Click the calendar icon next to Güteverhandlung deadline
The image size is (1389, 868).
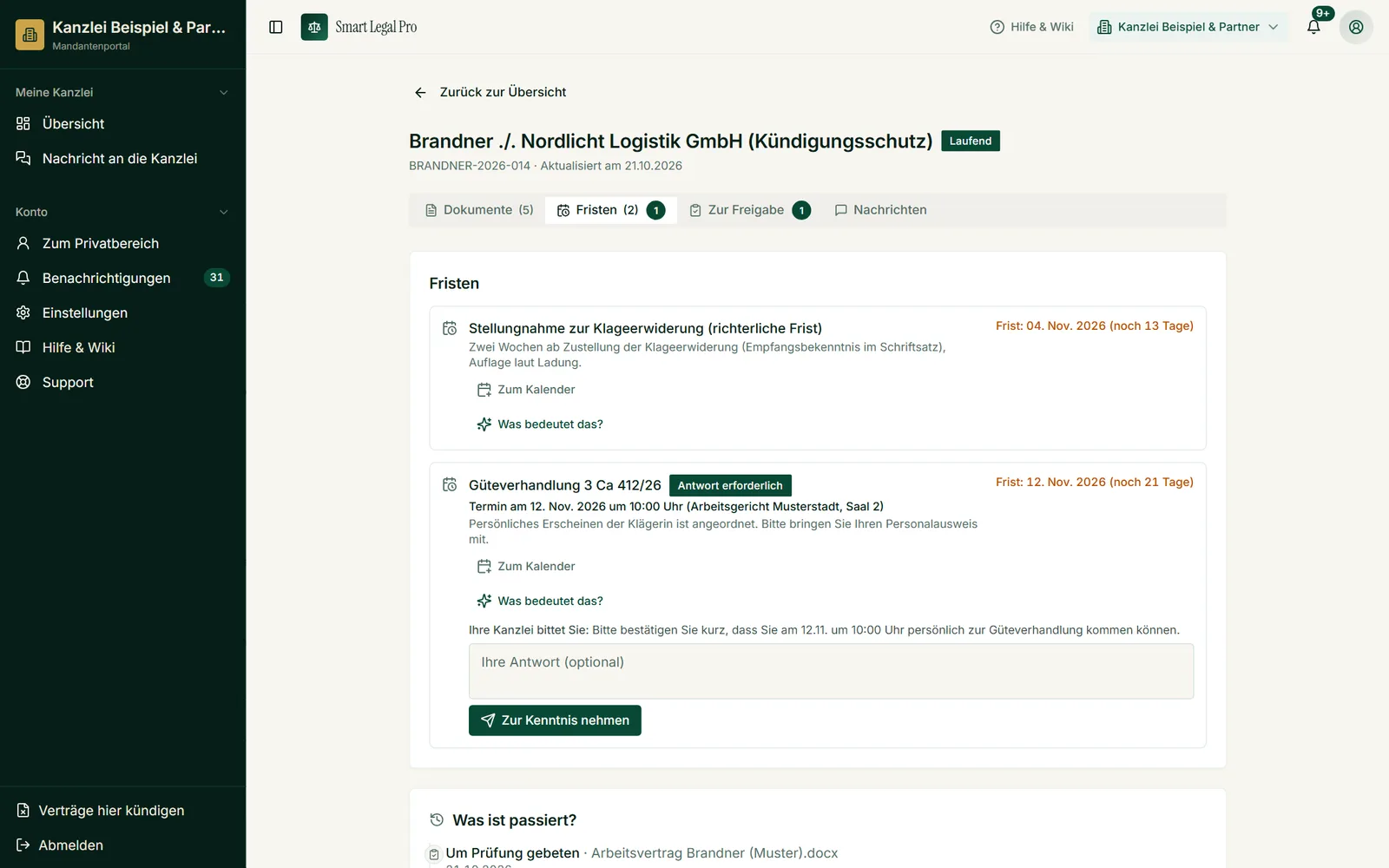pos(450,484)
